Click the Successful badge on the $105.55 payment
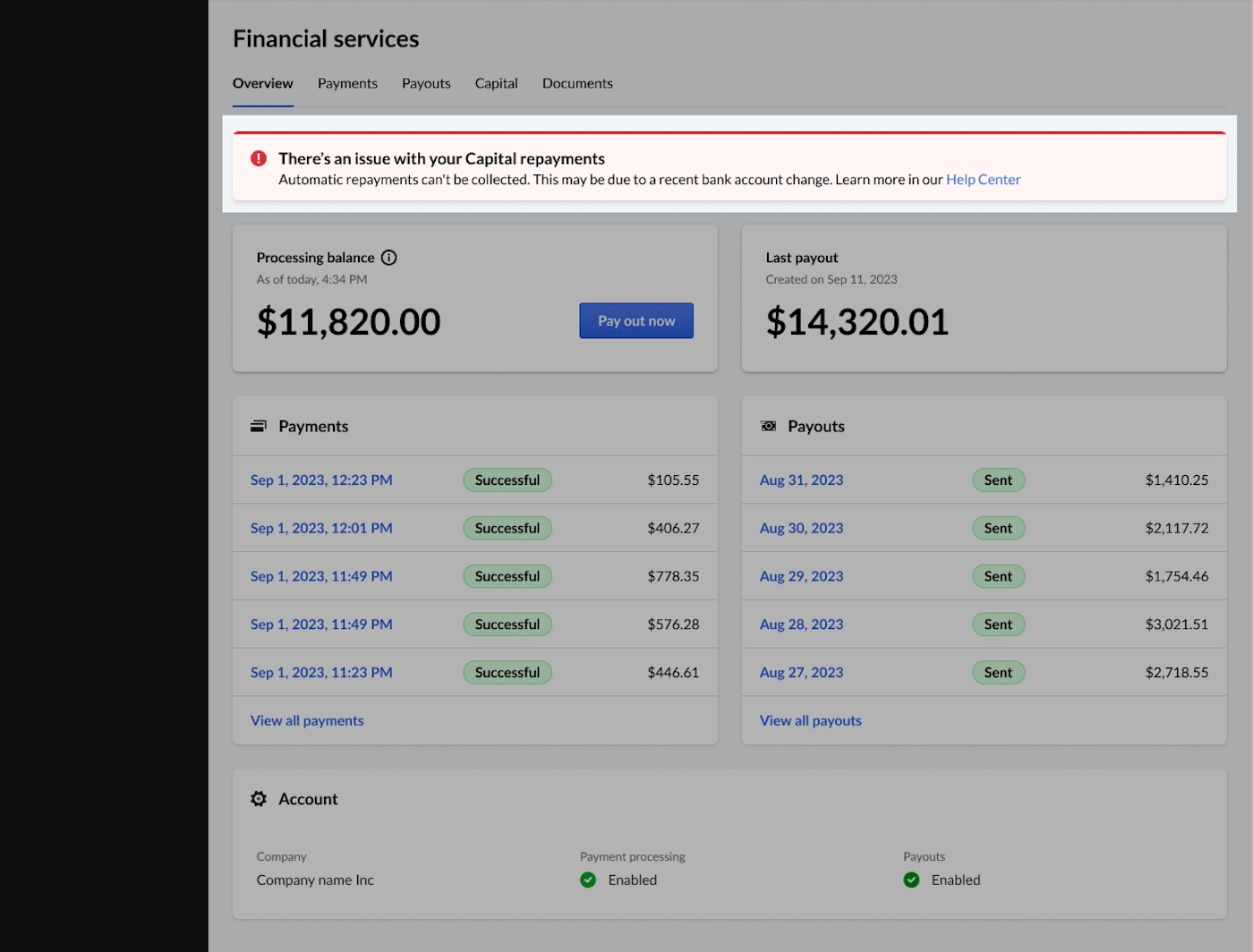Viewport: 1253px width, 952px height. 507,480
